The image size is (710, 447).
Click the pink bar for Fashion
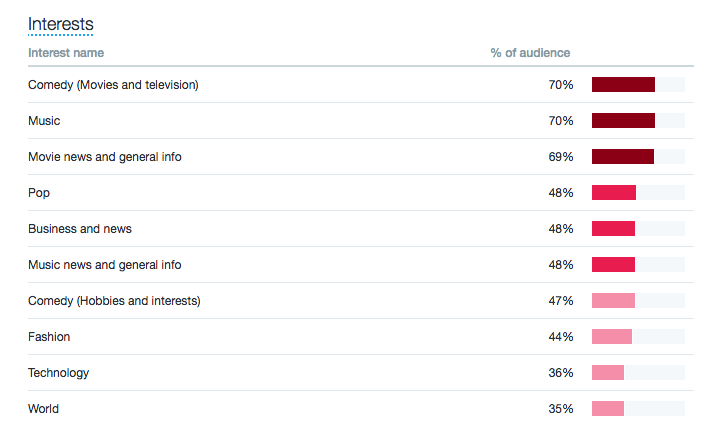coord(612,336)
